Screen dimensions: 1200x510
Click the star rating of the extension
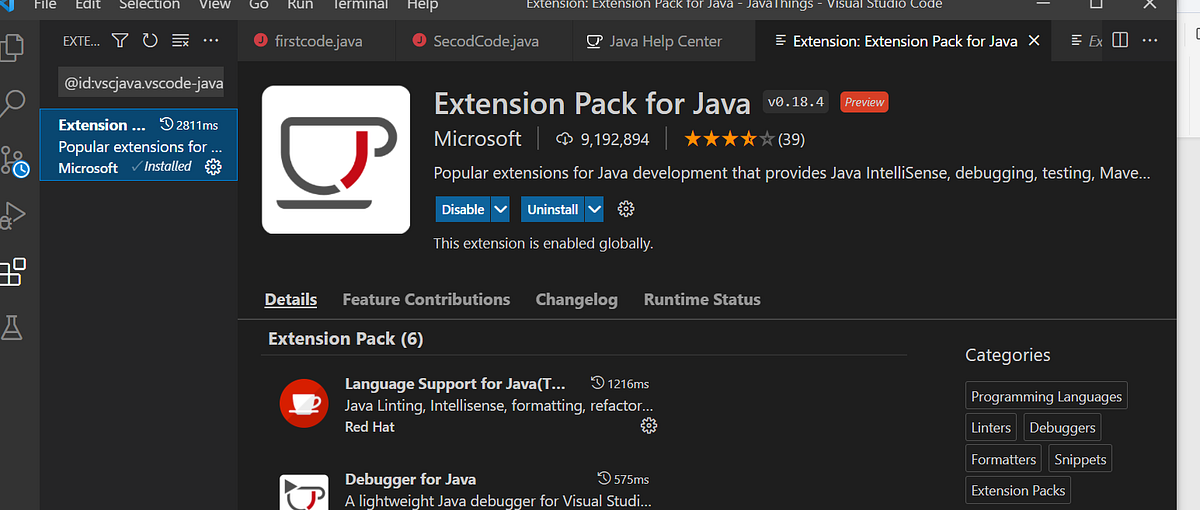729,138
